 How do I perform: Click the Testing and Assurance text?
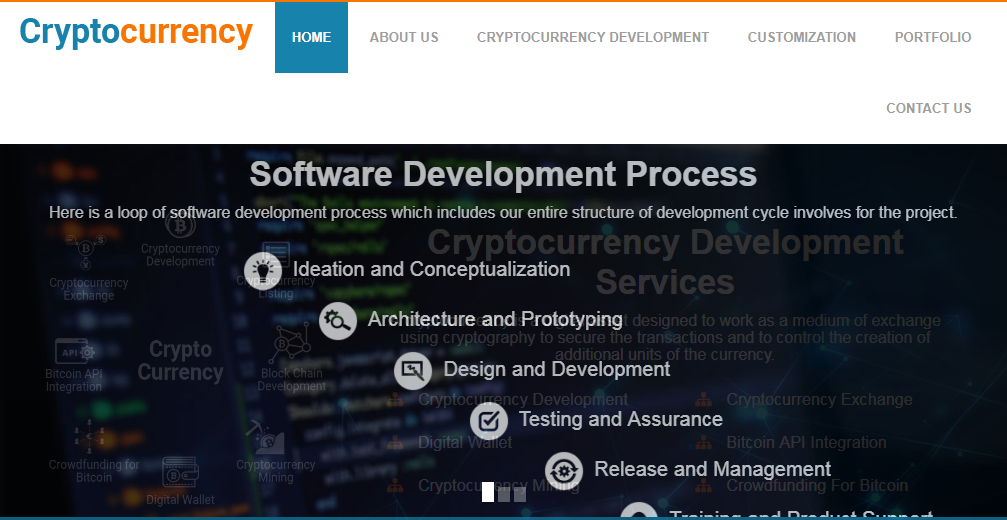[x=620, y=419]
